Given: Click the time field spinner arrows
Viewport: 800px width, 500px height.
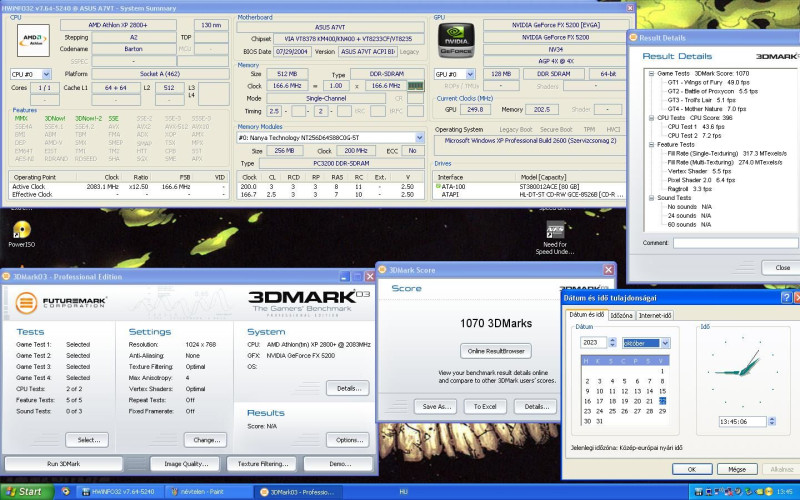Looking at the screenshot, I should tap(771, 421).
